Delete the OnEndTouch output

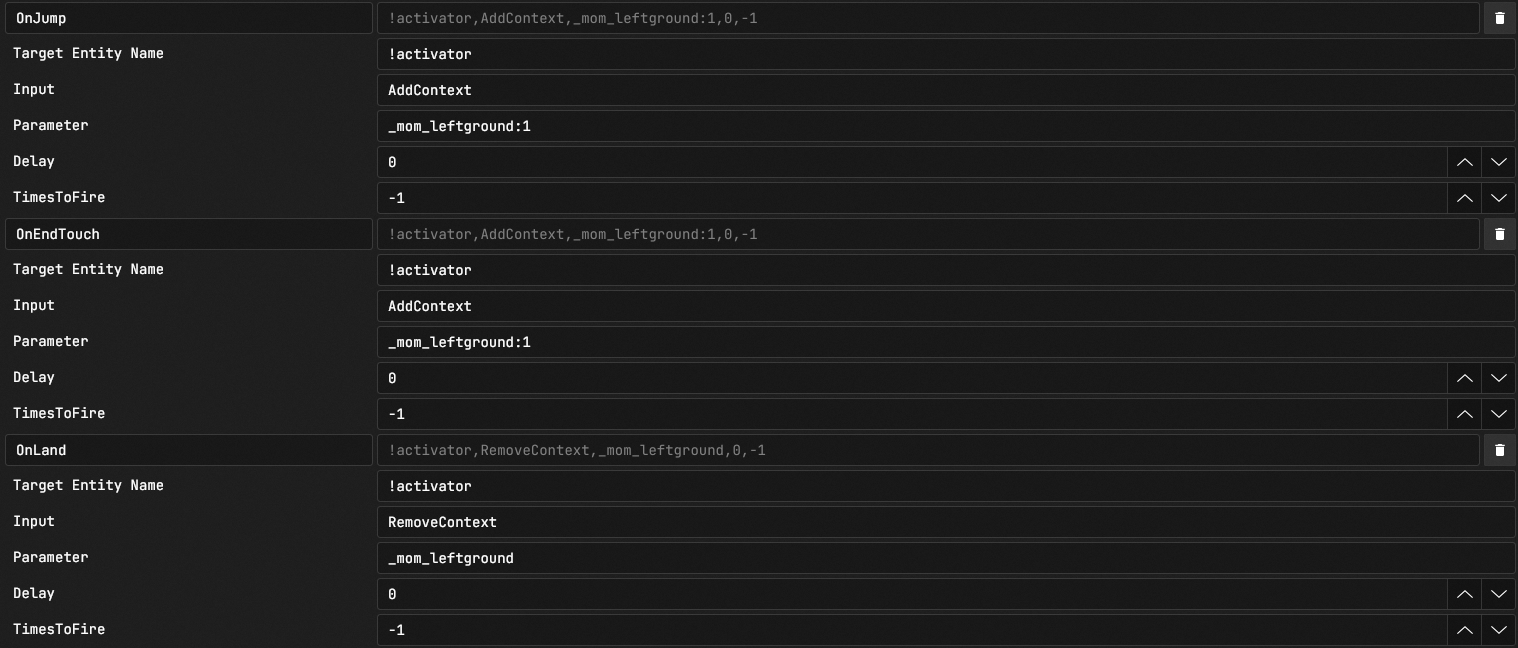(1499, 233)
